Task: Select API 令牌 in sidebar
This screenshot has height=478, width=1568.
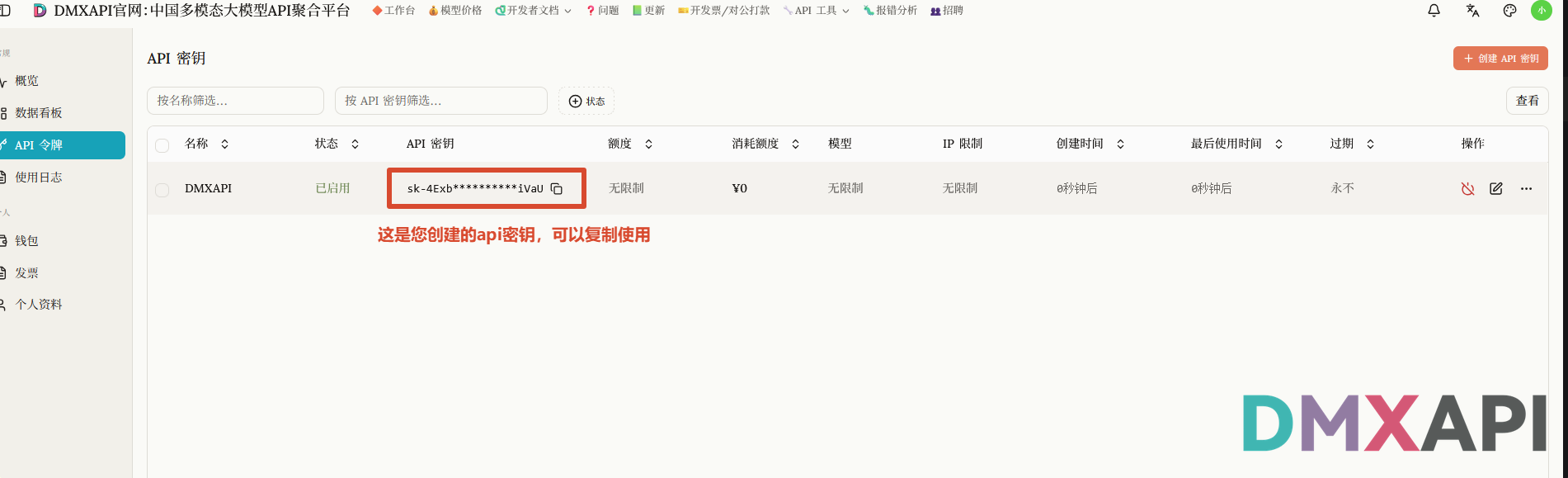Action: click(x=63, y=145)
